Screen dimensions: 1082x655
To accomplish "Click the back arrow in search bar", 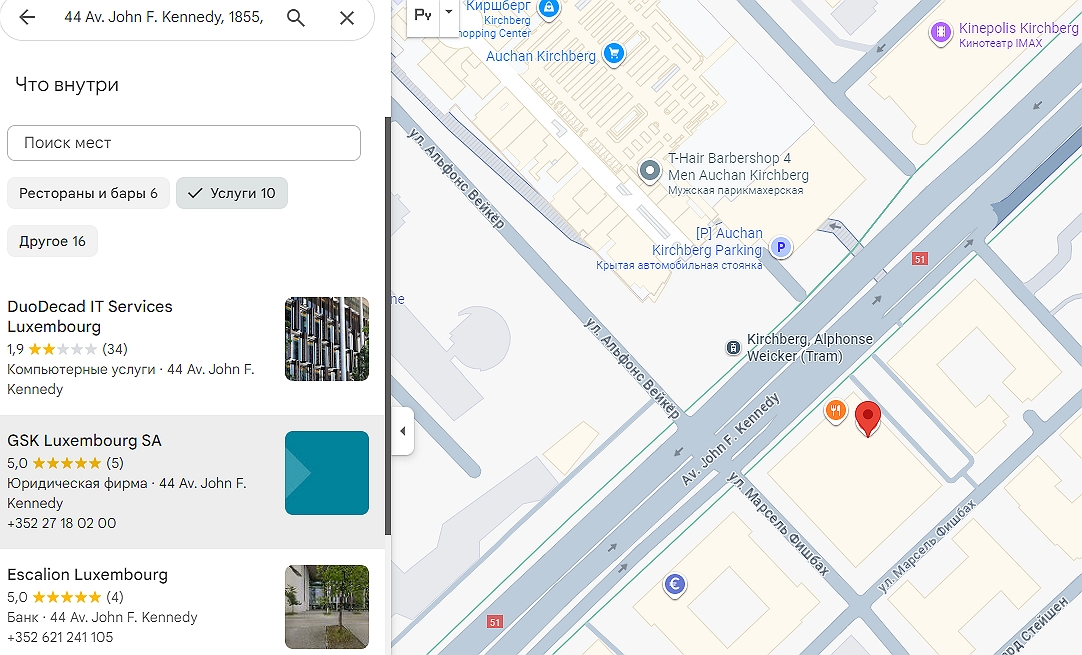I will pyautogui.click(x=27, y=17).
